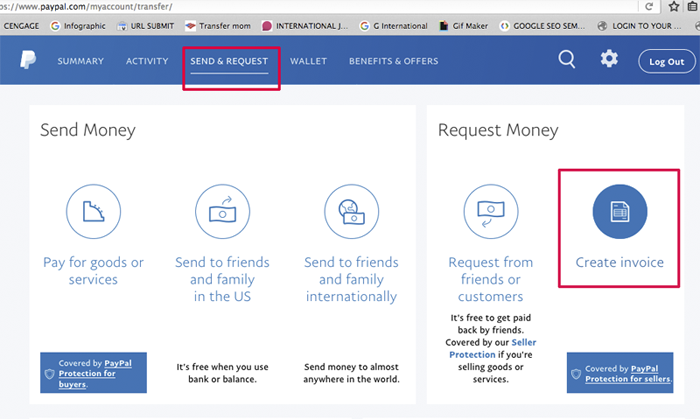Open PayPal Protection for buyers link

95,373
